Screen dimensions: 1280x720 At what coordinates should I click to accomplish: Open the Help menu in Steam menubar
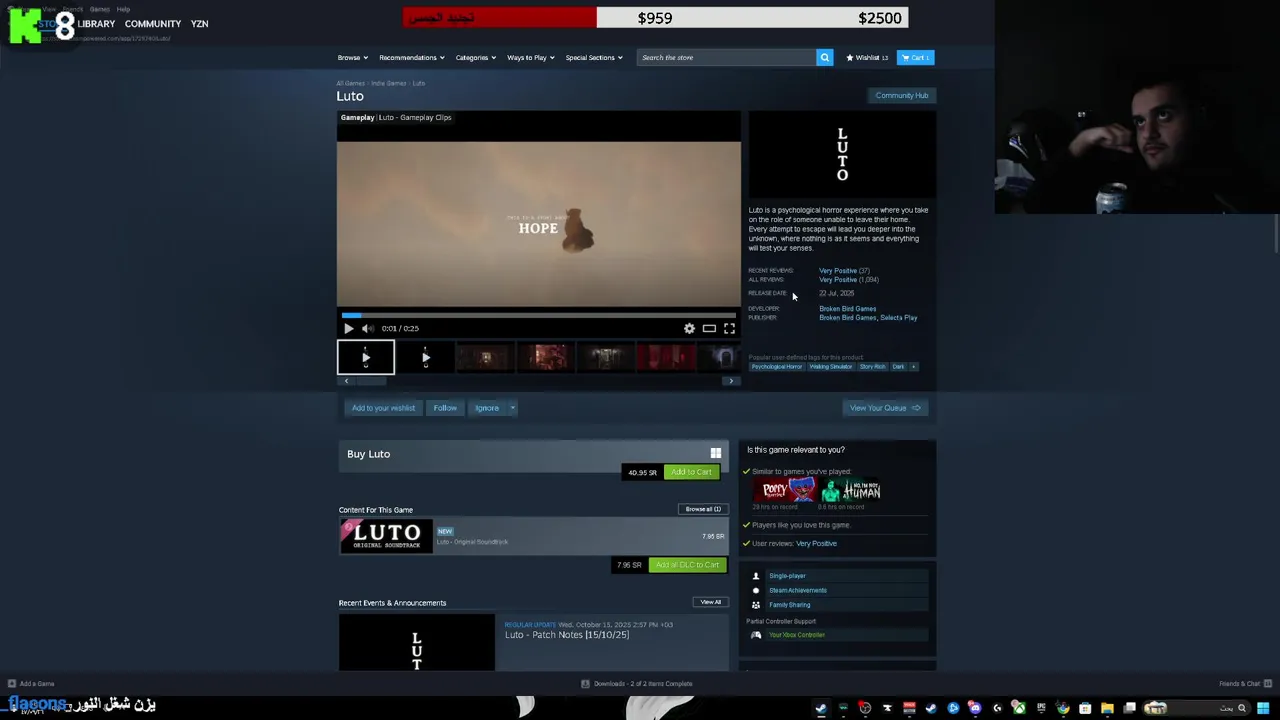pos(123,9)
